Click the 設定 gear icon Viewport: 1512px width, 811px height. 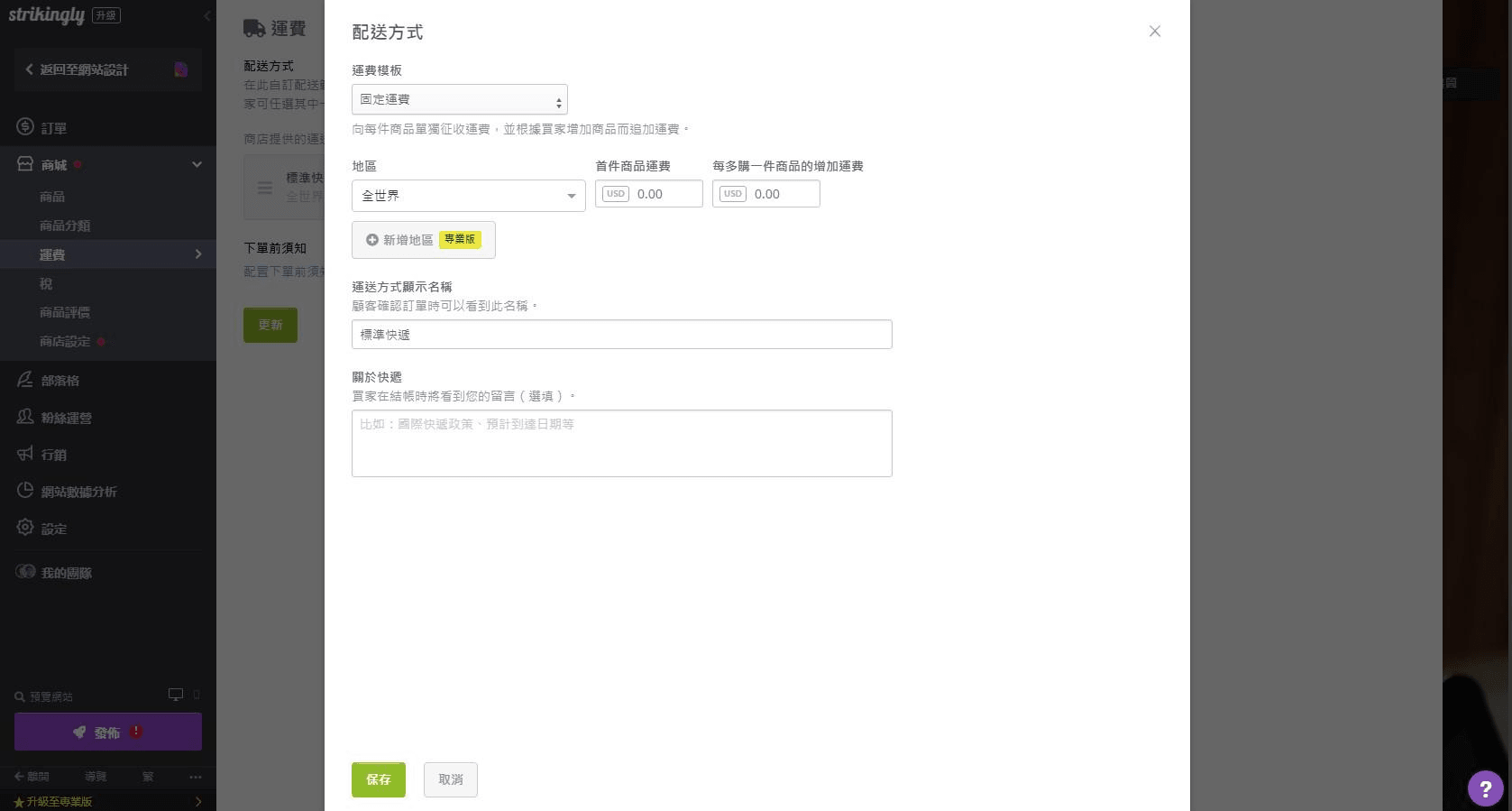[x=25, y=528]
